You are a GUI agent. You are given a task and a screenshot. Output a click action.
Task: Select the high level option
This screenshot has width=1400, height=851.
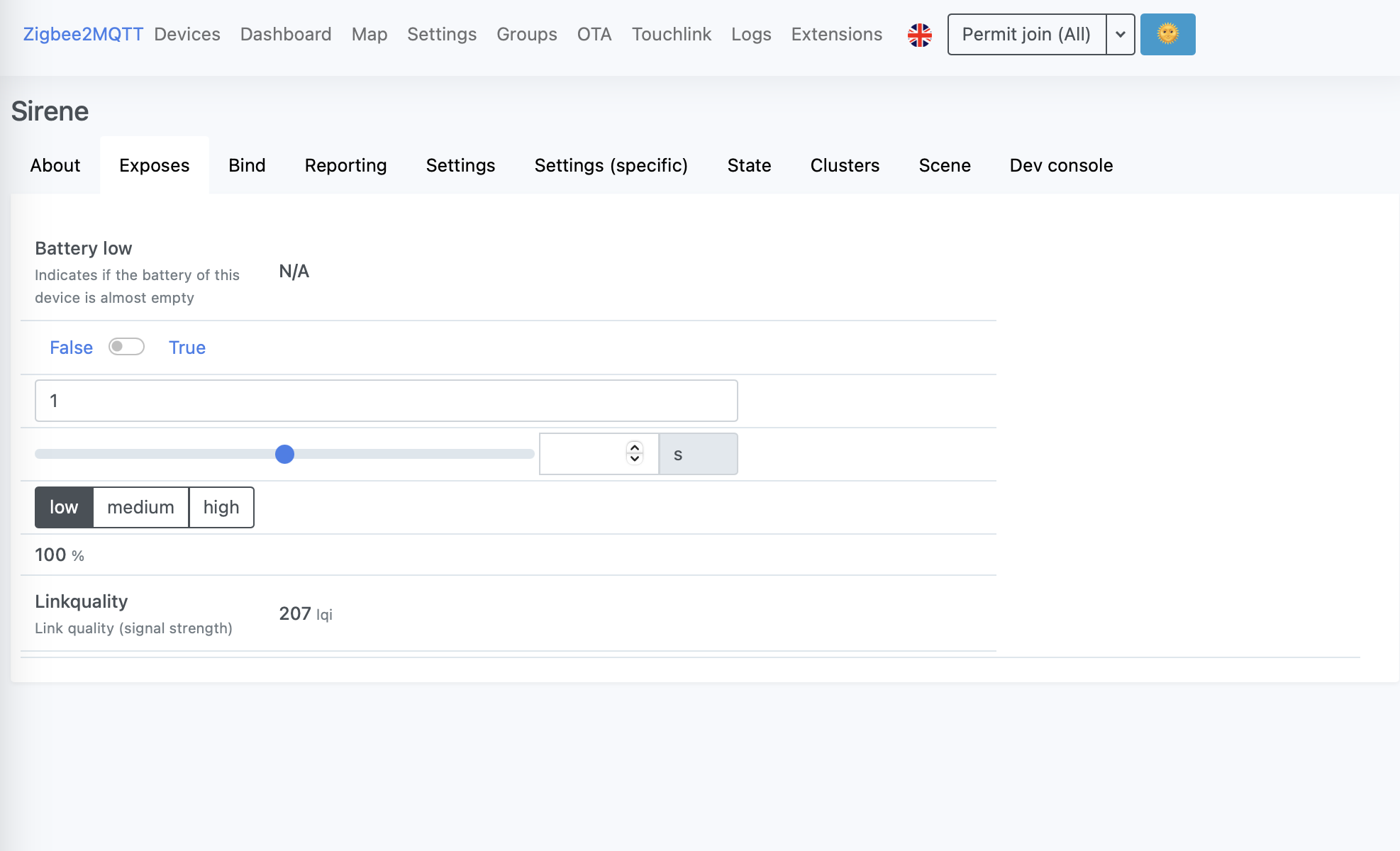(x=221, y=507)
